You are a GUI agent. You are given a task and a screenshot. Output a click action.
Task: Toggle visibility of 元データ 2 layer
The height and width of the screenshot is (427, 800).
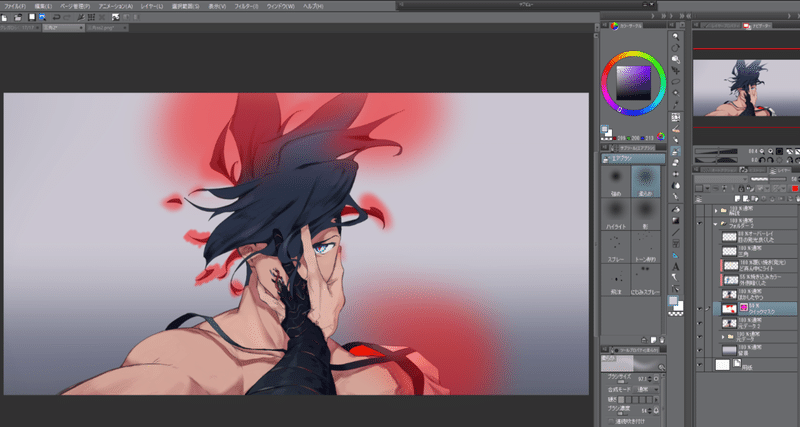click(x=699, y=323)
